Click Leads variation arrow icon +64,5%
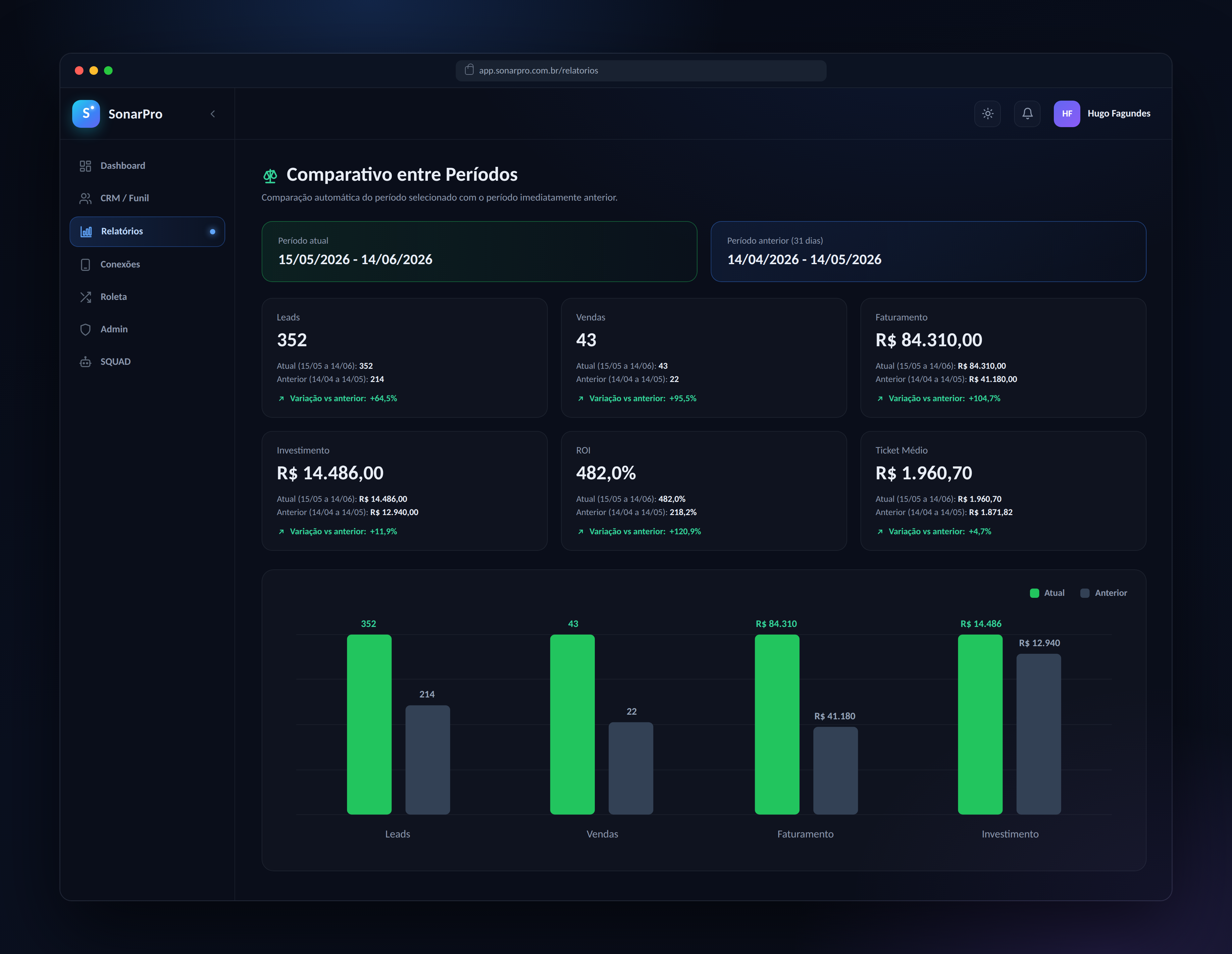The width and height of the screenshot is (1232, 954). click(x=282, y=399)
